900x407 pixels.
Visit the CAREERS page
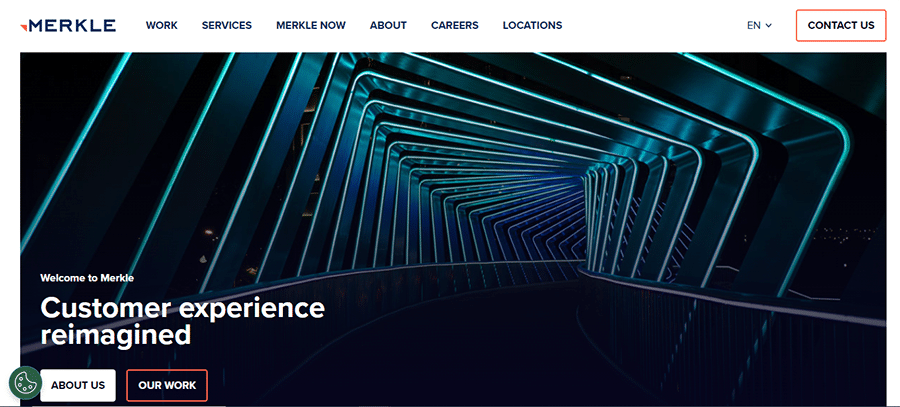point(455,25)
